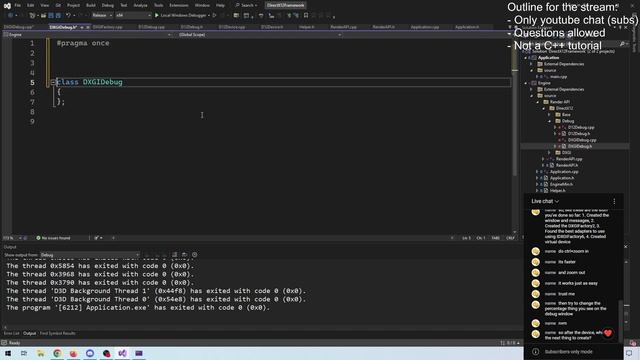Select D12Debug.cpp in Solution Explorer
Viewport: 640px width, 360px height.
tap(581, 127)
